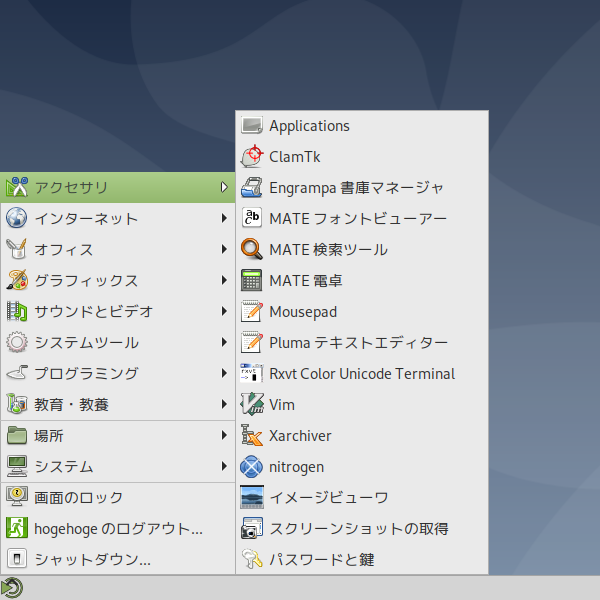Click the Pluma text editor icon
600x600 pixels.
tap(251, 342)
